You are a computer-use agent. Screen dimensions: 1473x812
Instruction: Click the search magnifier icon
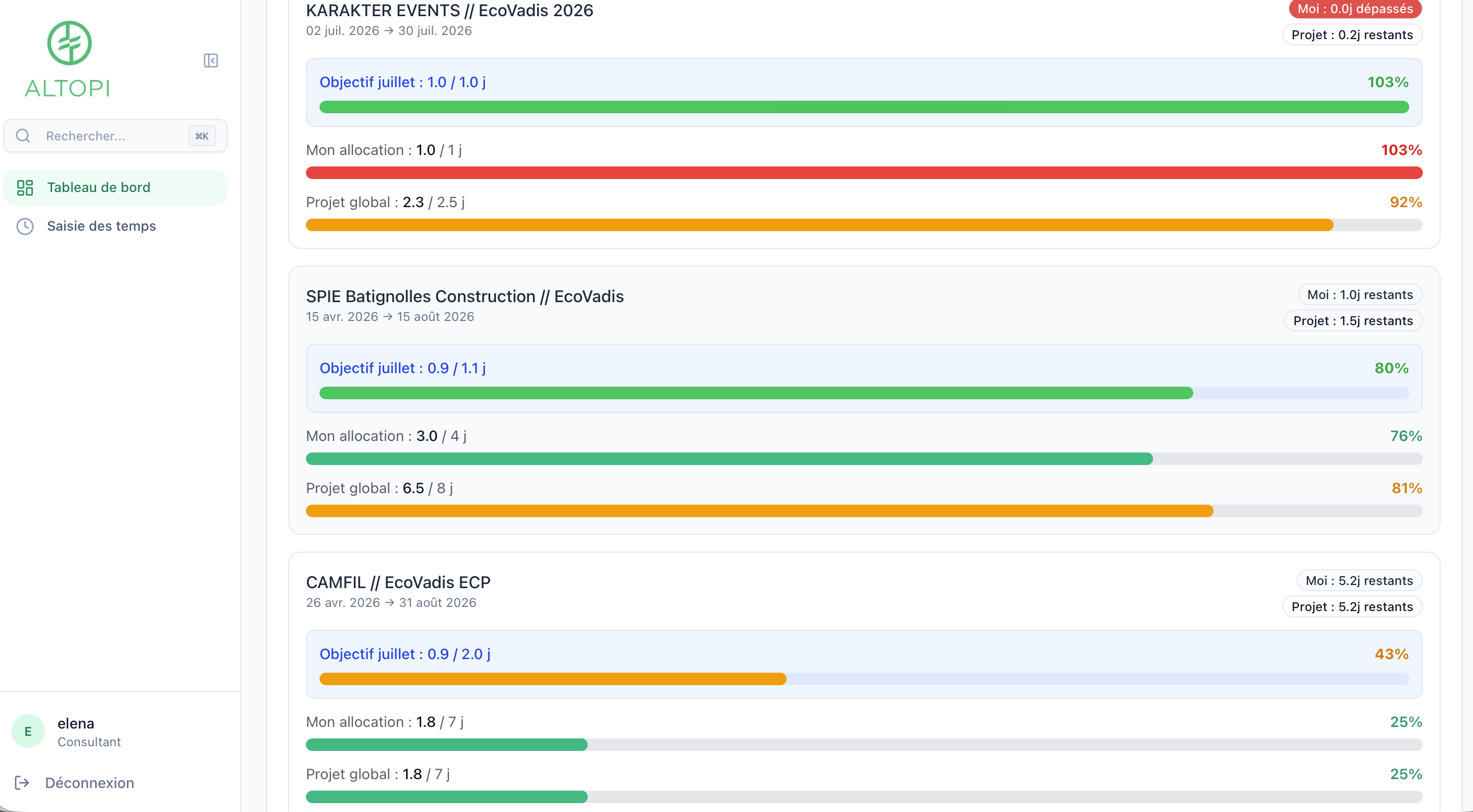tap(23, 136)
